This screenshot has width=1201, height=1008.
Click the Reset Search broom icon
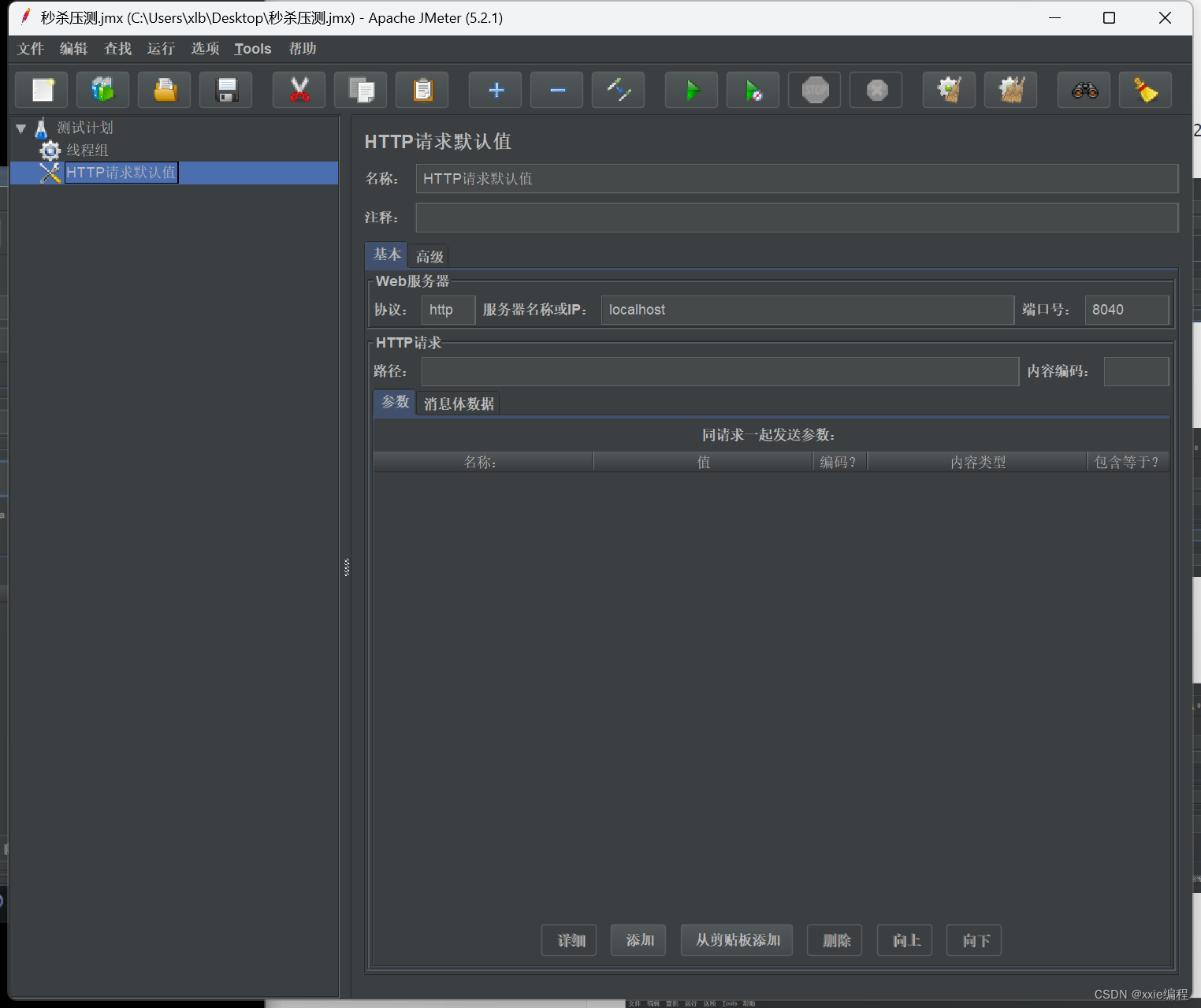(1146, 90)
